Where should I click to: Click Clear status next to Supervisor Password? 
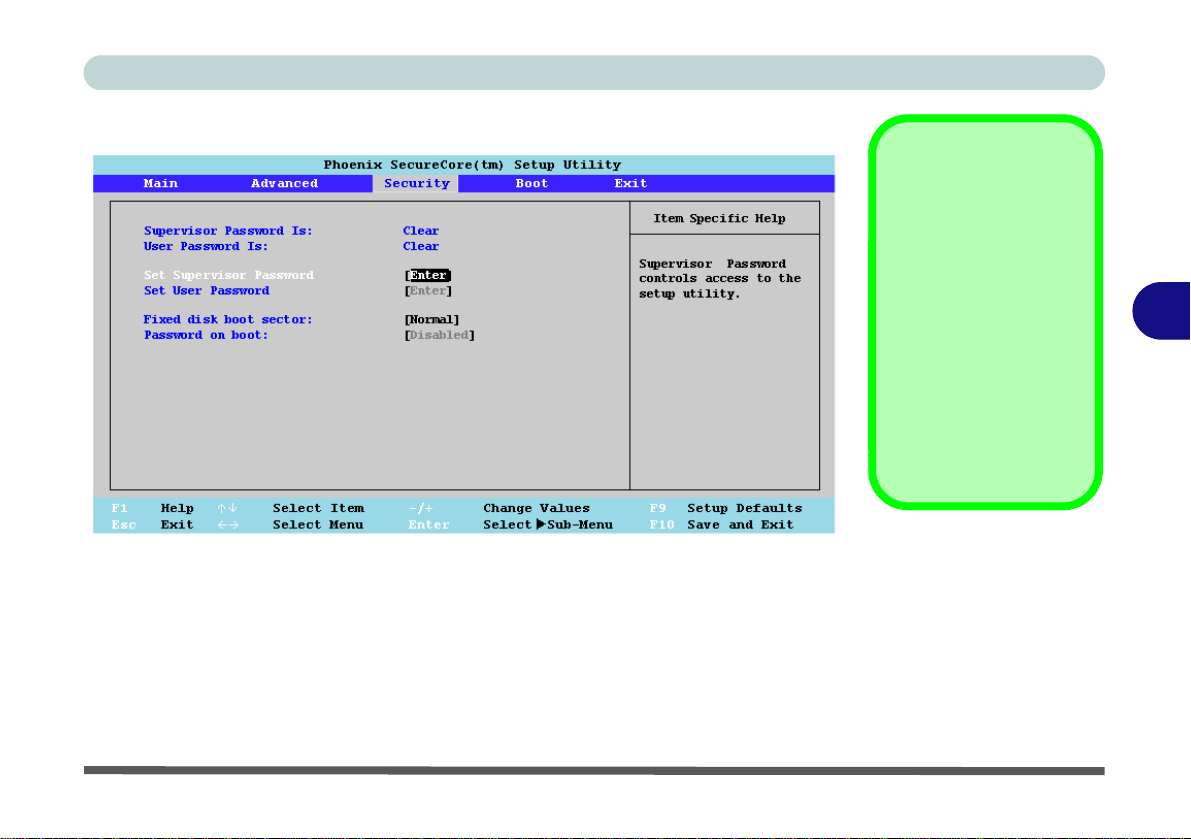tap(421, 231)
